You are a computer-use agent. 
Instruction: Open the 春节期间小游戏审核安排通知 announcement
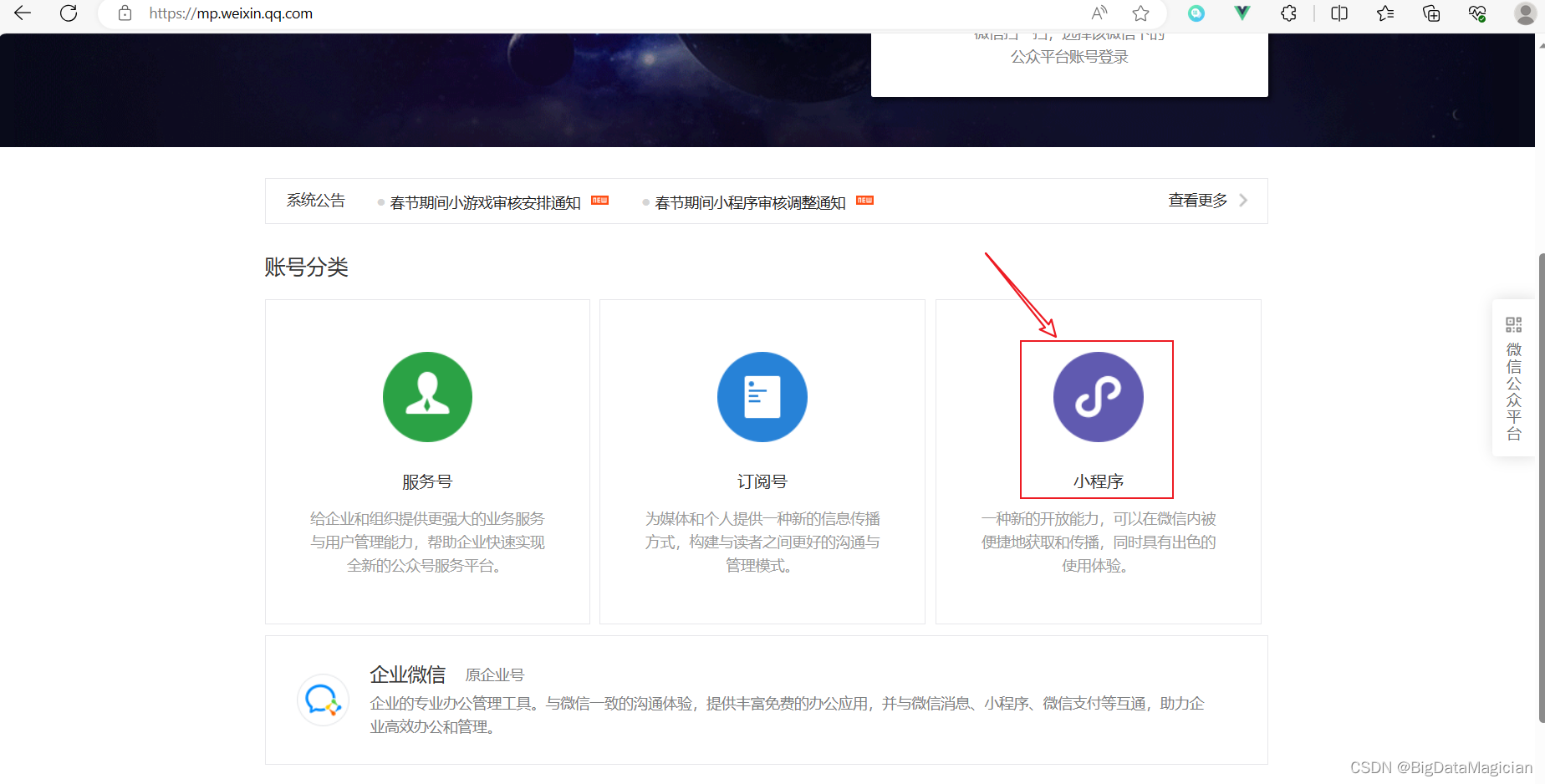pos(485,202)
